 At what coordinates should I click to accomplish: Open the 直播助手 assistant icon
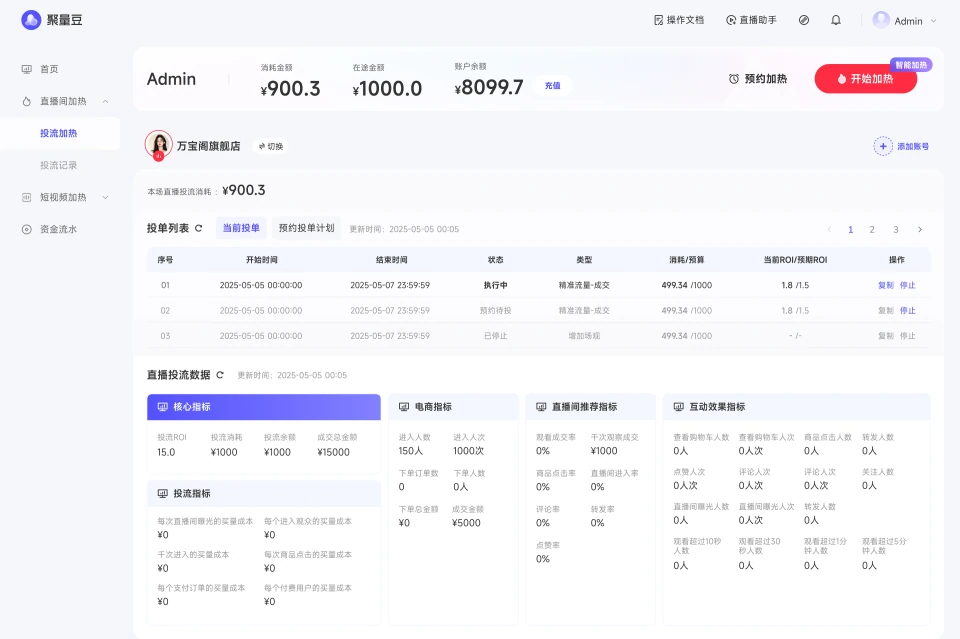731,20
